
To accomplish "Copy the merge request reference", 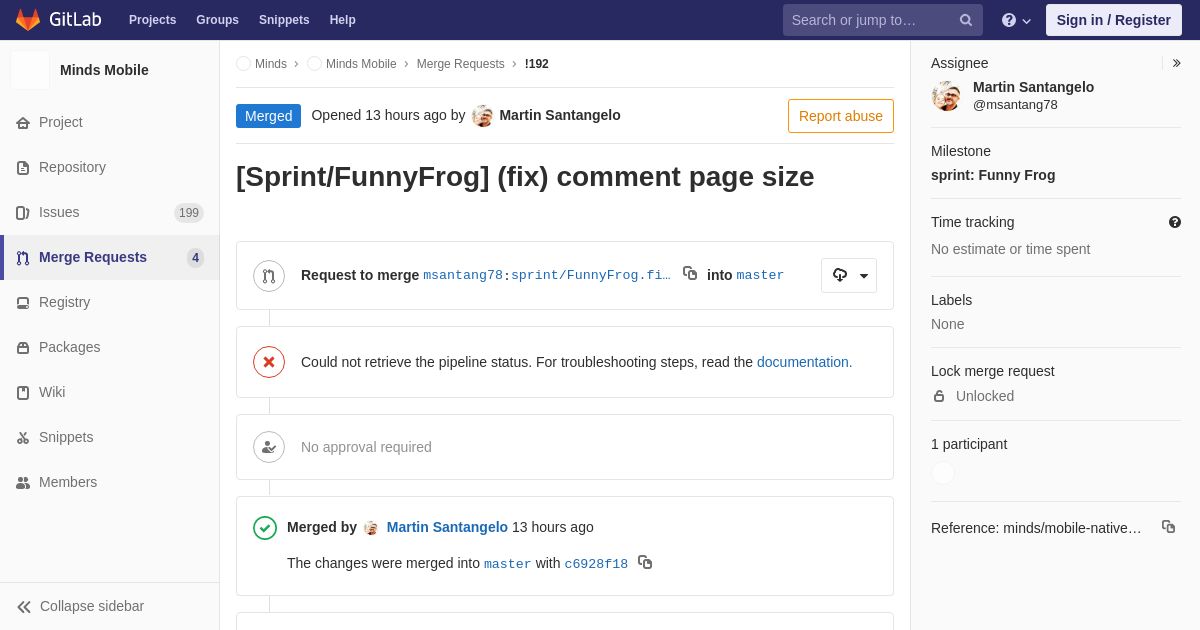I will (x=1168, y=526).
